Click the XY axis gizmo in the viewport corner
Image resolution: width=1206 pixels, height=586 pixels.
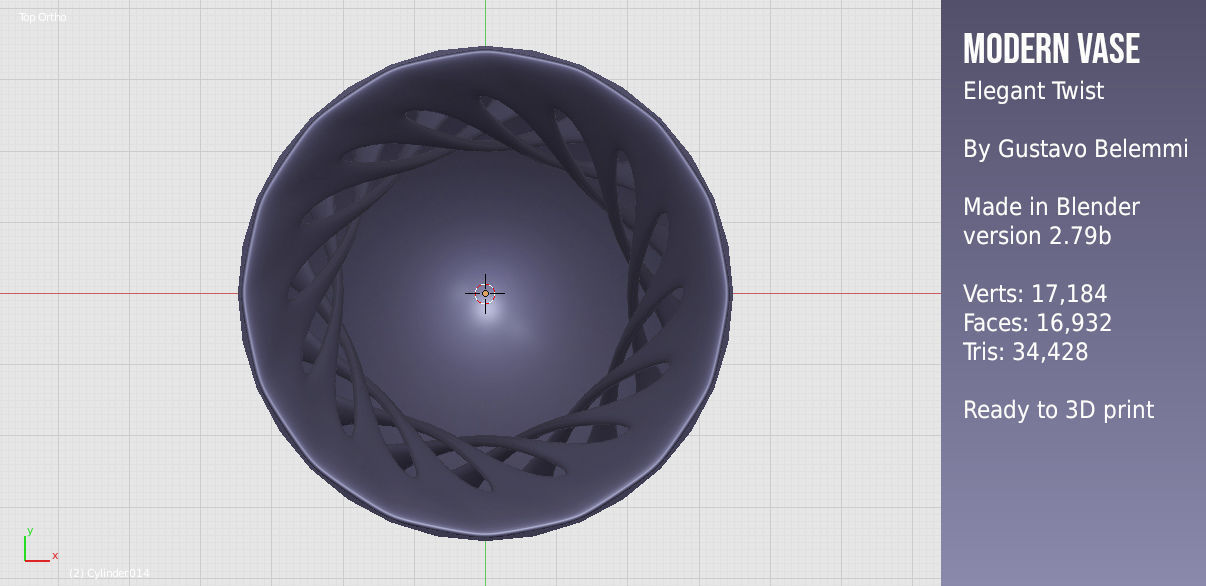point(39,545)
